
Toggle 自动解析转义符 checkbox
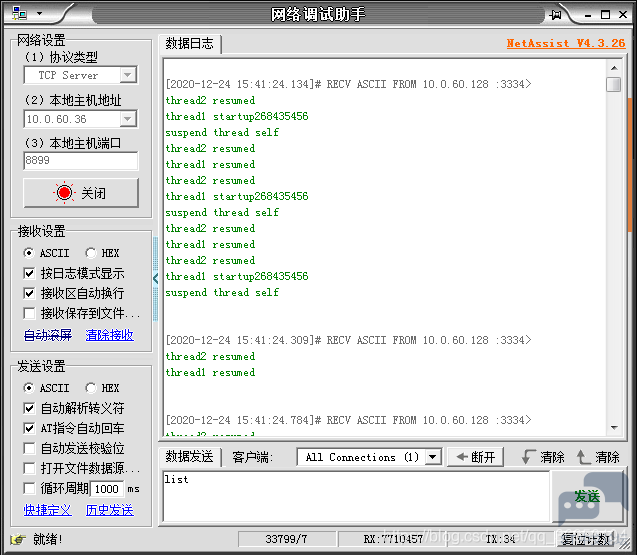29,408
